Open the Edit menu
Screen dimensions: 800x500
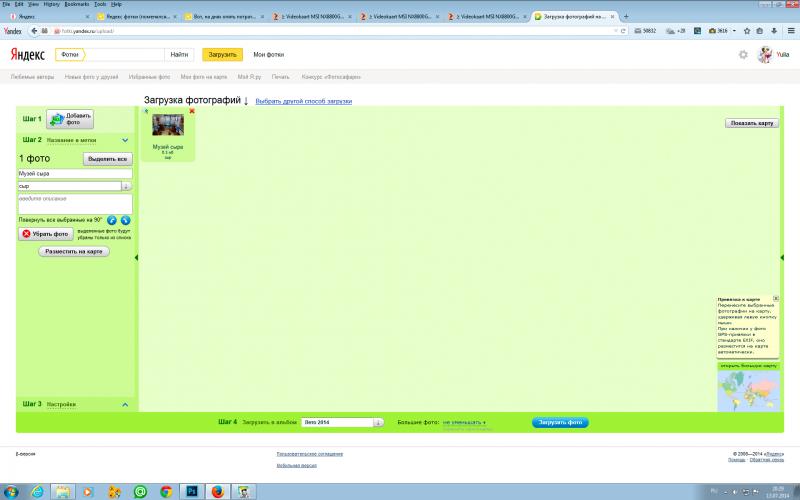pyautogui.click(x=19, y=4)
